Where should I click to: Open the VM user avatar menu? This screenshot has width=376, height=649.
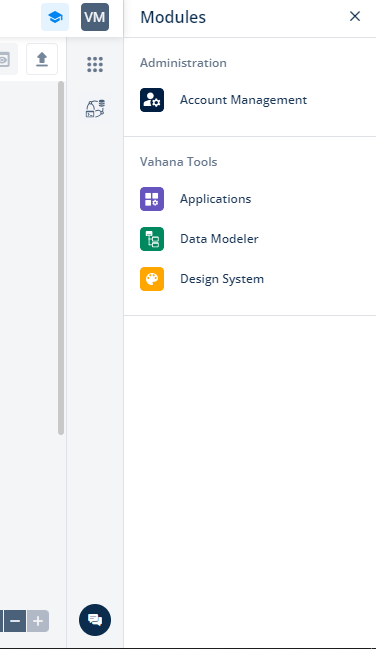pyautogui.click(x=95, y=17)
